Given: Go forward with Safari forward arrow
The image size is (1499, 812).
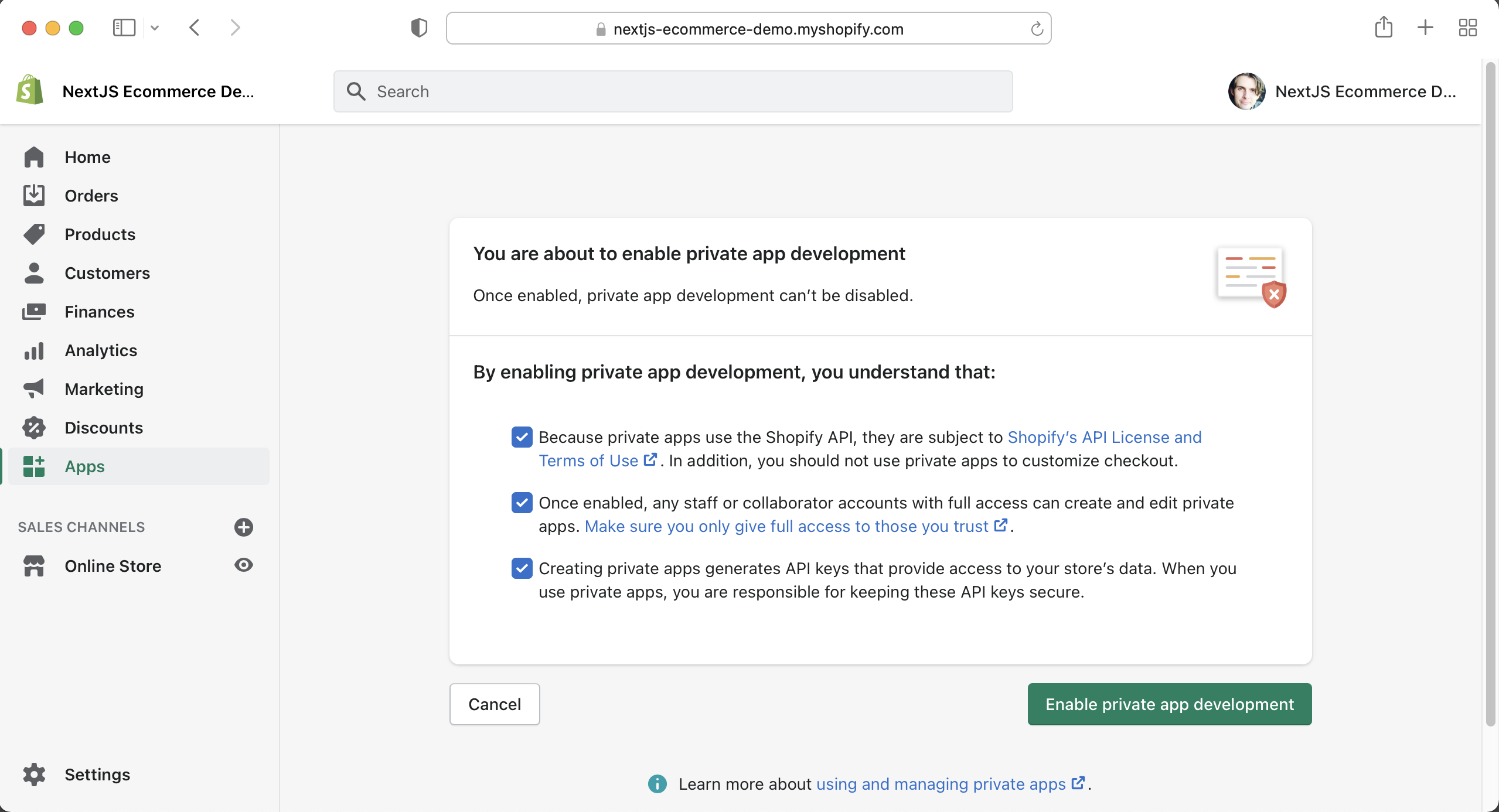Looking at the screenshot, I should [235, 28].
